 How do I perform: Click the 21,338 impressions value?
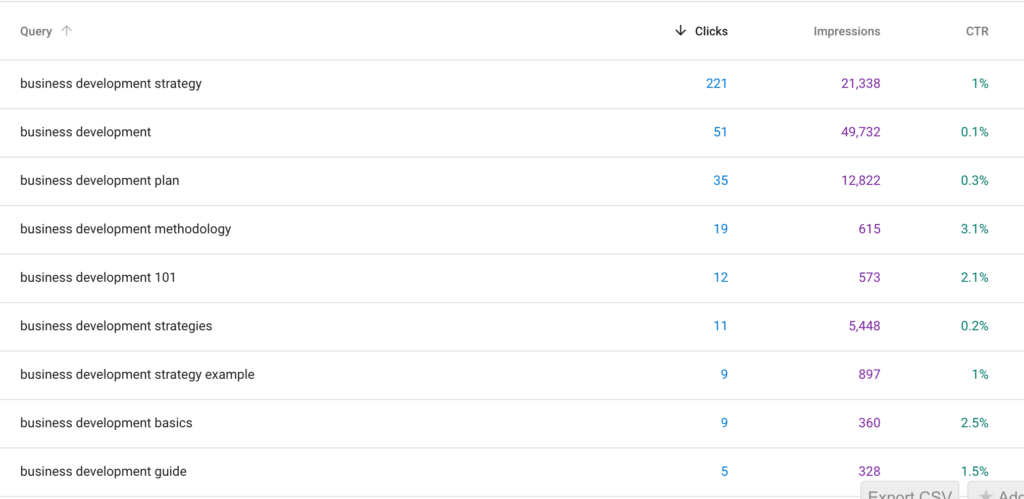861,84
